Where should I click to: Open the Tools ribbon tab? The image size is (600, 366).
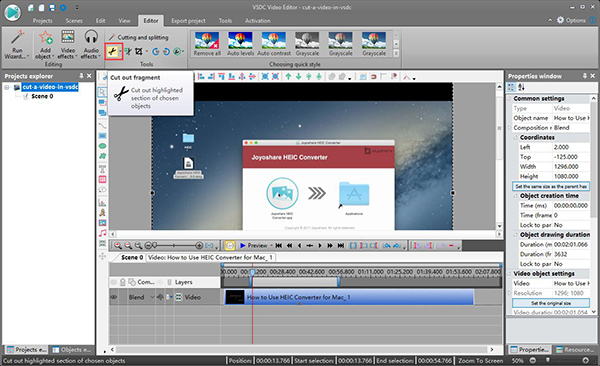click(x=225, y=21)
